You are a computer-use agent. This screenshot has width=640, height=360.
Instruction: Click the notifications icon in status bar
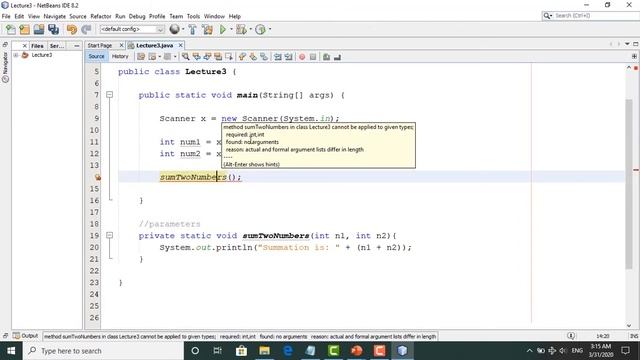(x=571, y=336)
